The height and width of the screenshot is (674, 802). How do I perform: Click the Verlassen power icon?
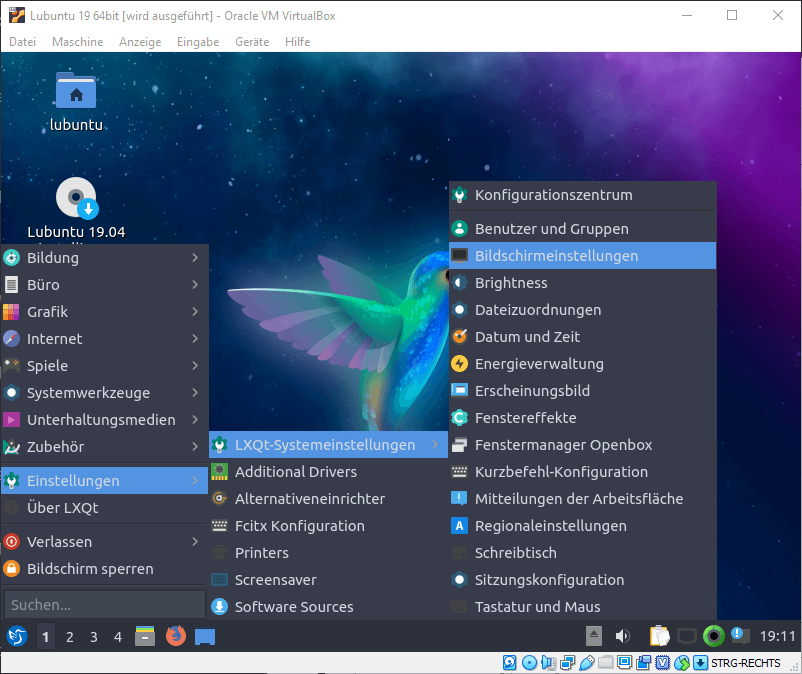pos(11,542)
